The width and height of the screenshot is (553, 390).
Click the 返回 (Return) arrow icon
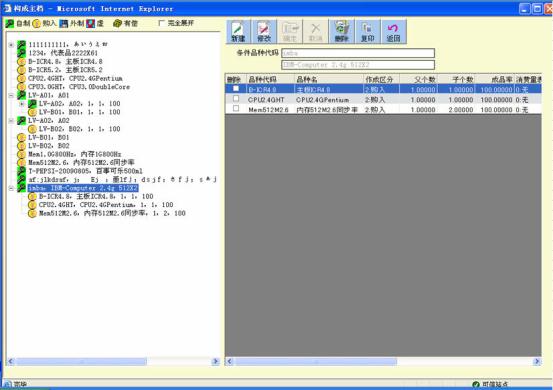[x=393, y=31]
